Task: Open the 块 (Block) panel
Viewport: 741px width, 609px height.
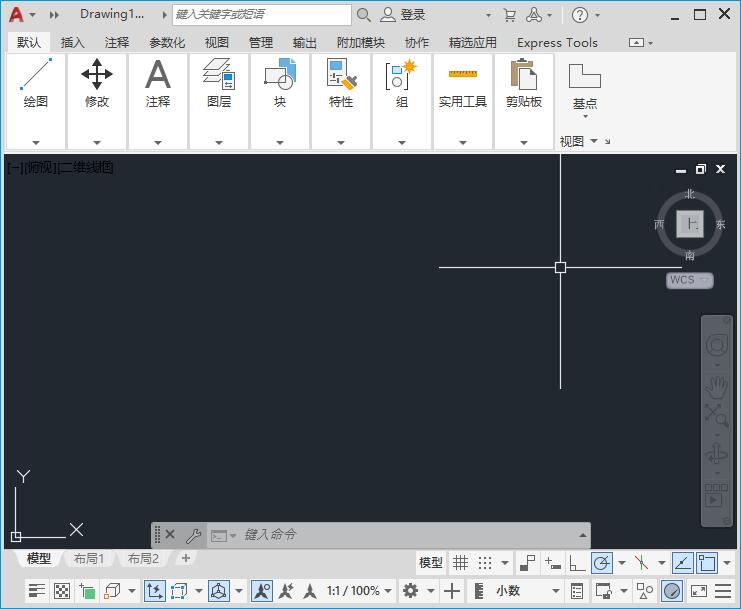Action: (280, 101)
